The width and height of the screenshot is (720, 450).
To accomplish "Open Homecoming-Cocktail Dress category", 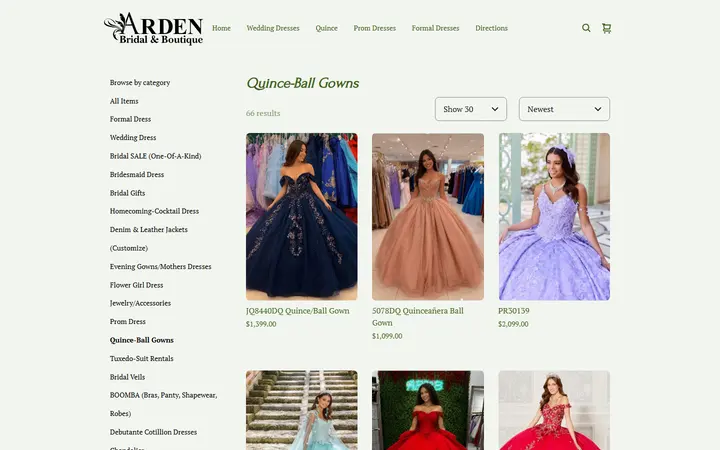I will pos(154,211).
